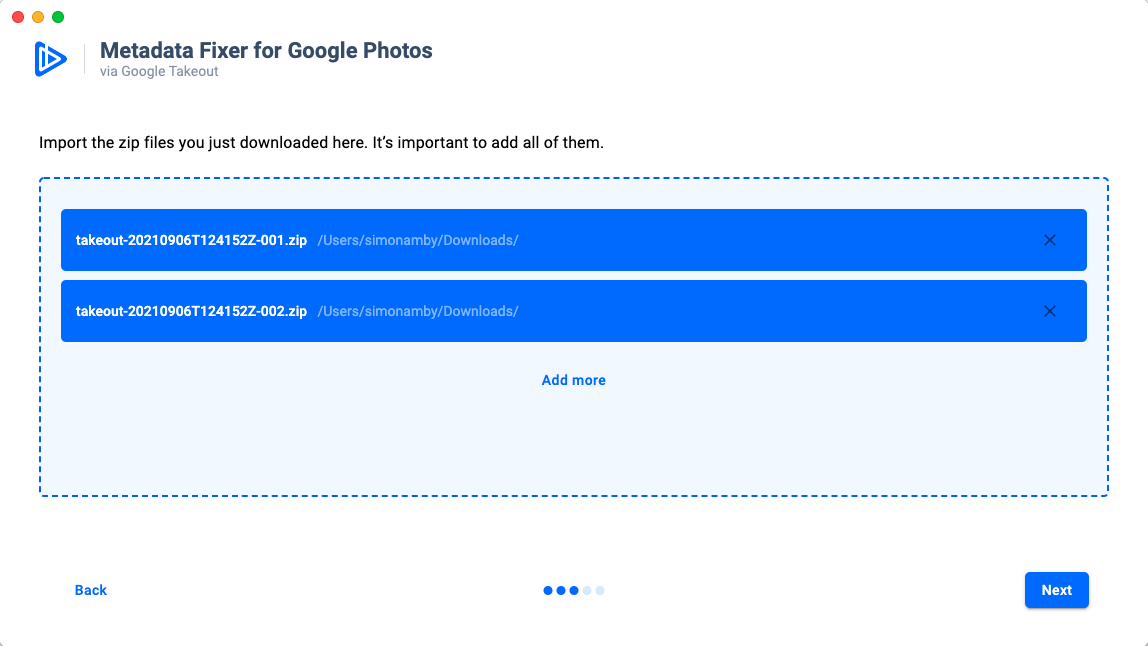Select the fourth progress dot
The width and height of the screenshot is (1148, 646).
pyautogui.click(x=587, y=590)
